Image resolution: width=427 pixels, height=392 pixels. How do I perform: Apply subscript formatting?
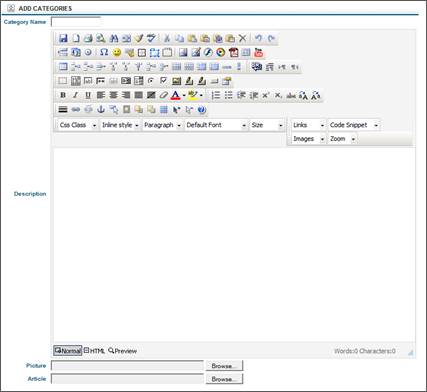pyautogui.click(x=278, y=95)
